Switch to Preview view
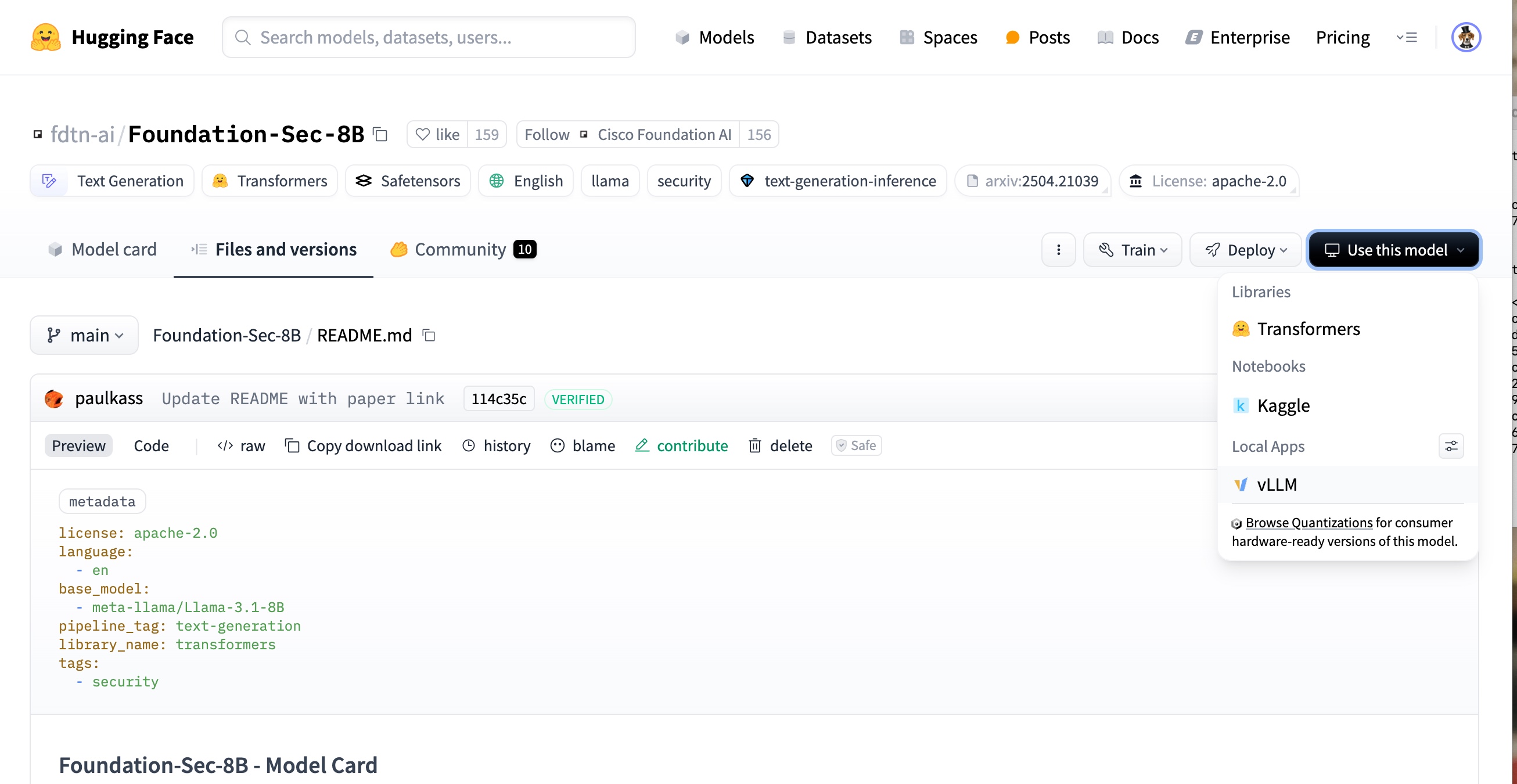The height and width of the screenshot is (784, 1517). click(x=78, y=446)
